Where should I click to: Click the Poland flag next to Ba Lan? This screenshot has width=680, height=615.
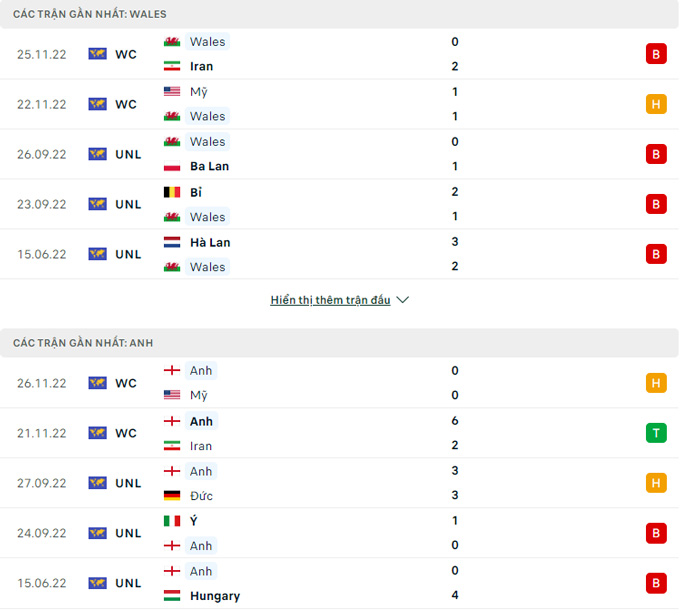click(172, 166)
